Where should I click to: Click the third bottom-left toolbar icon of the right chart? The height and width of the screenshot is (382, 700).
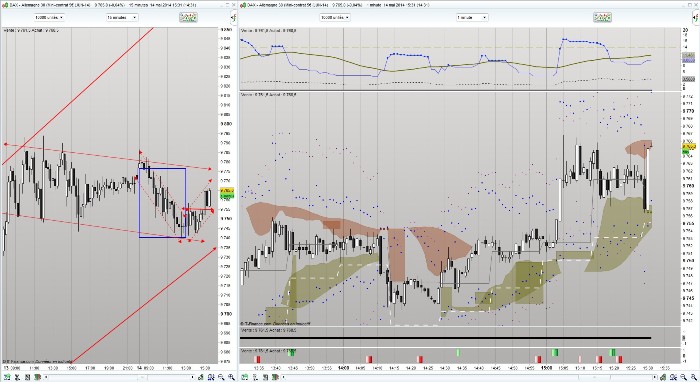(x=266, y=377)
